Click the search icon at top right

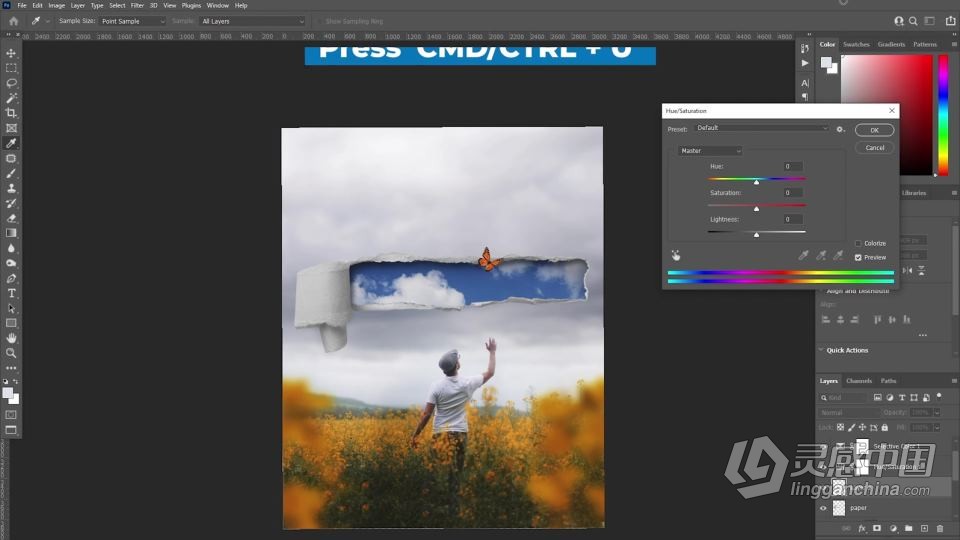click(x=913, y=21)
